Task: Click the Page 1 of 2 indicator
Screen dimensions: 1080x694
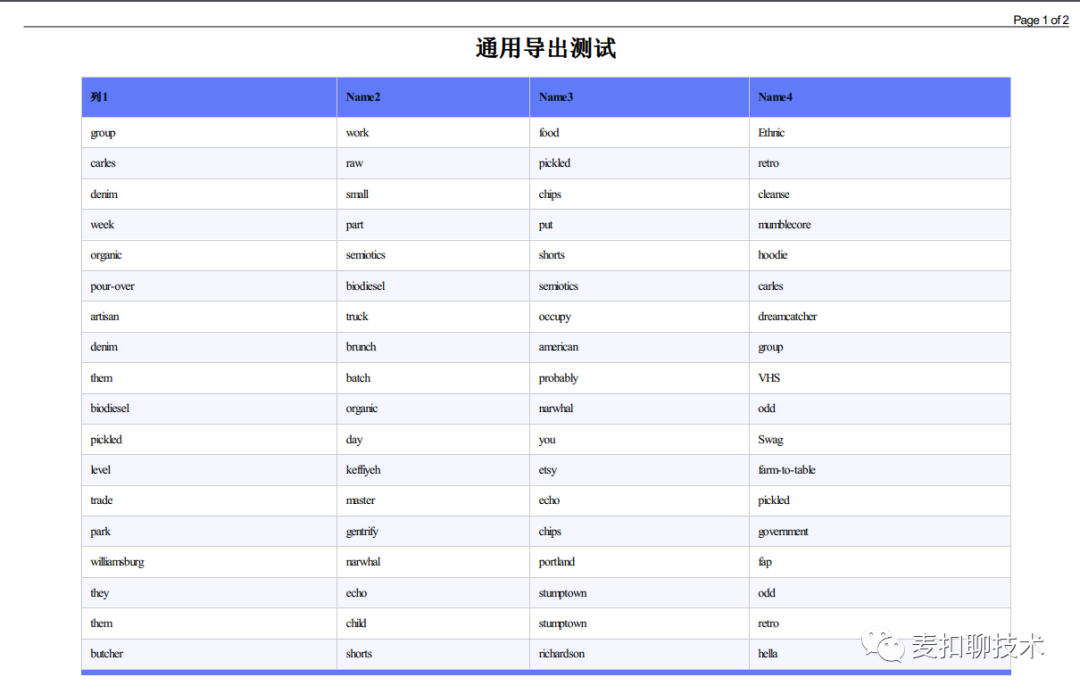Action: (x=1042, y=20)
